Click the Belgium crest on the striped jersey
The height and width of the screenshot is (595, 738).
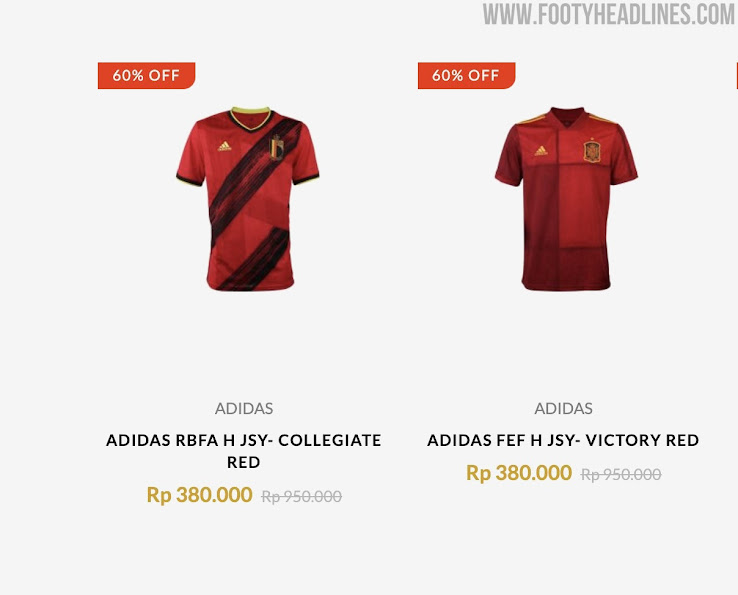(276, 147)
